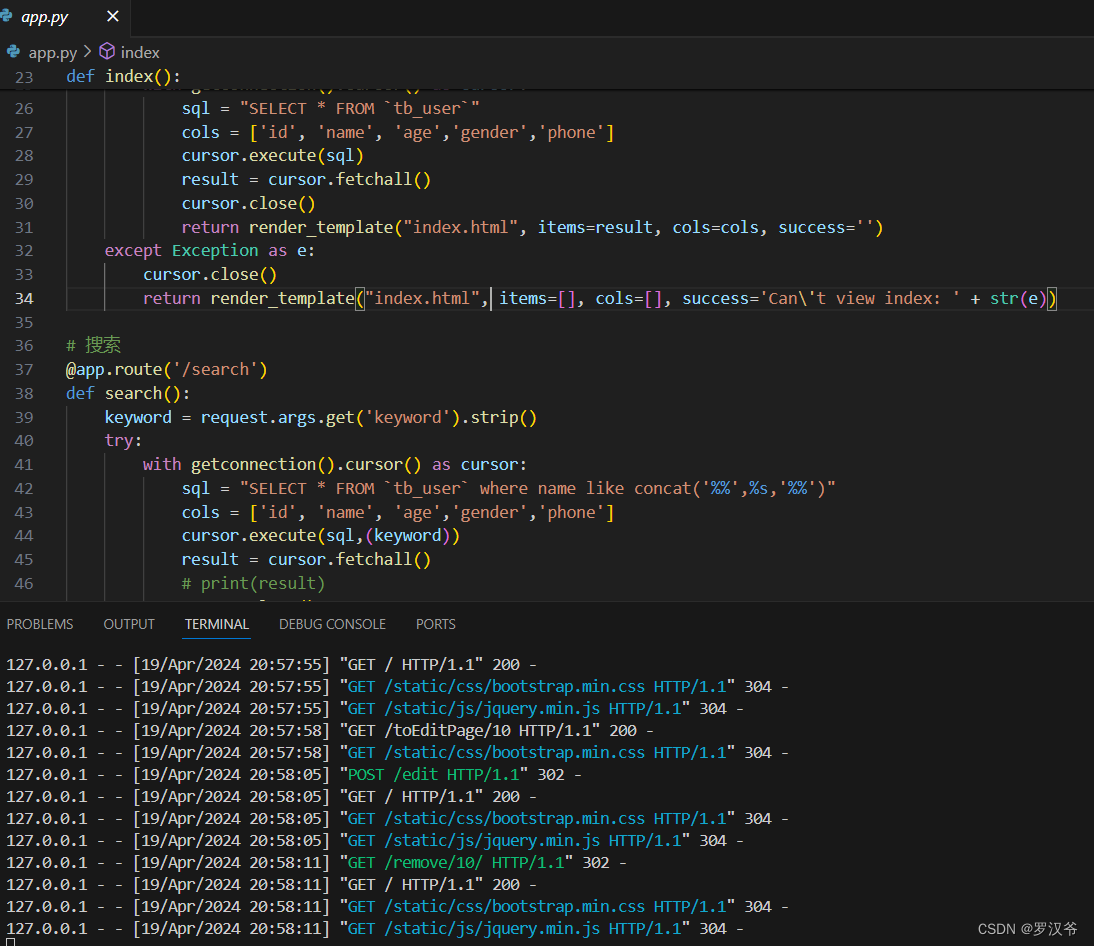Screen dimensions: 1094x946
Task: Click '# print(result)' comment line
Action: coord(253,583)
